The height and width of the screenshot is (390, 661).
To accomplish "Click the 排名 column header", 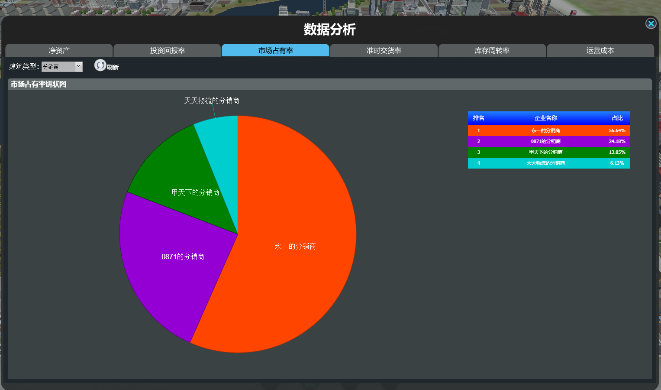I will pos(478,118).
